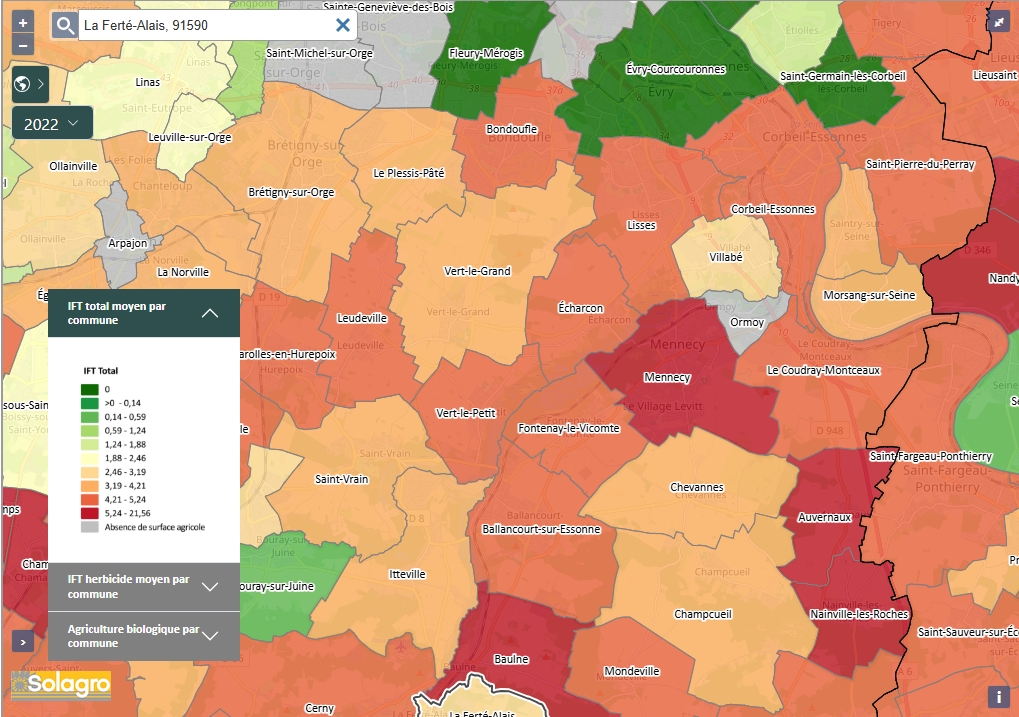Click the dark red 5,24 - 21,56 swatch
The image size is (1019, 717).
[90, 512]
